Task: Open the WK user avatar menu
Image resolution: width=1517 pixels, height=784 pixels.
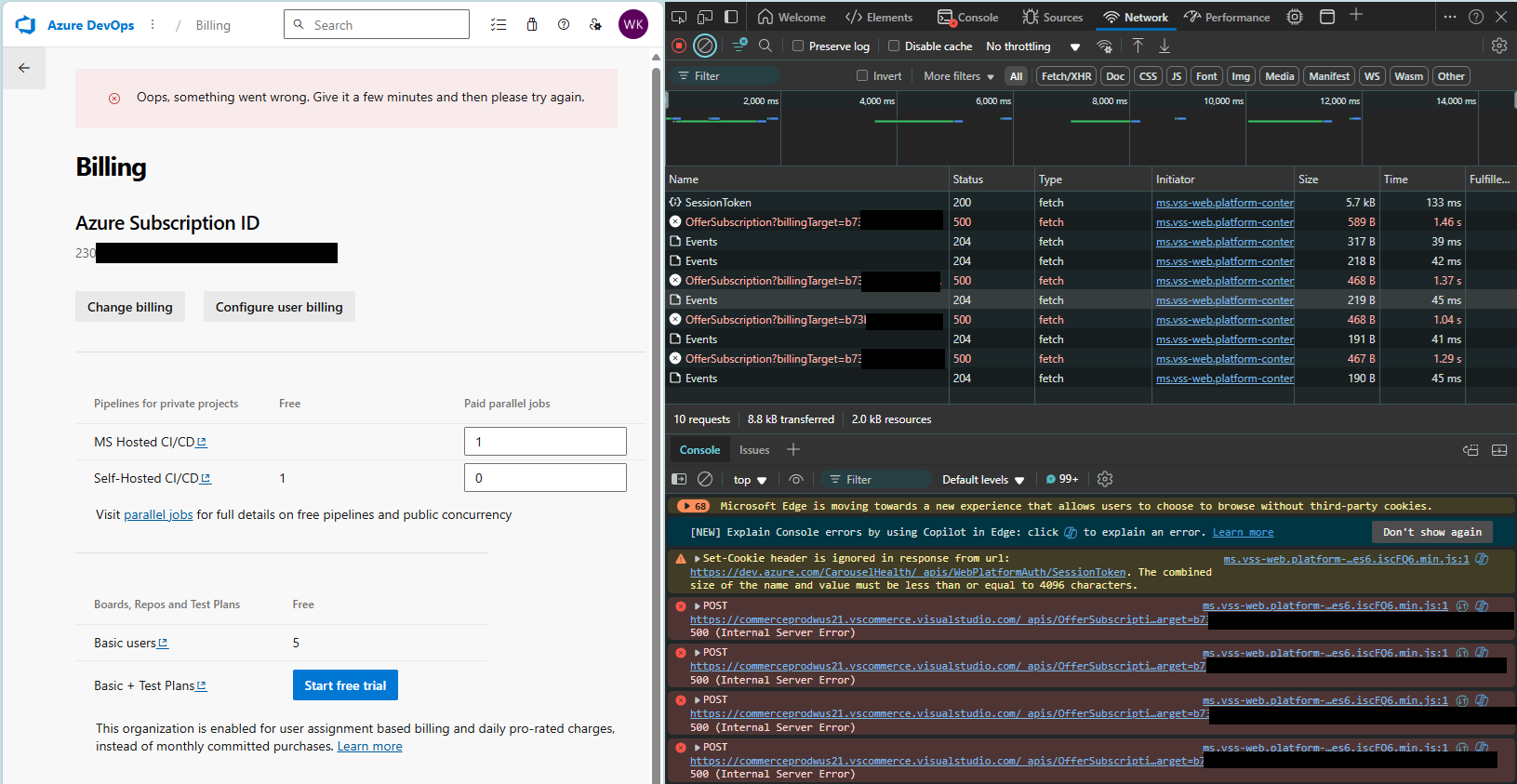Action: [x=633, y=25]
